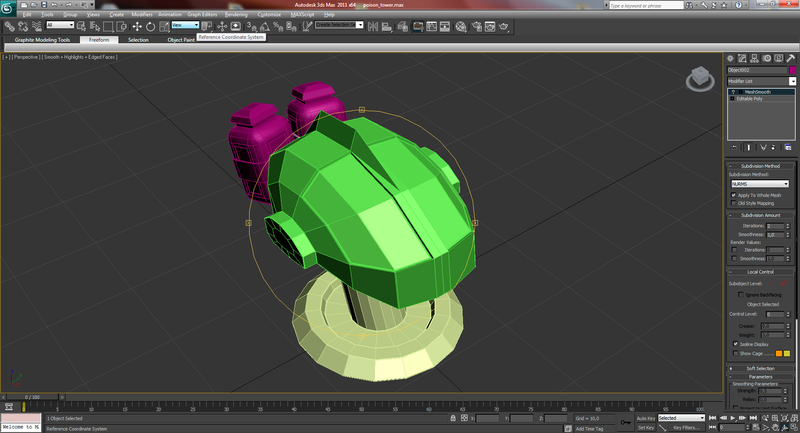Enable the Render Values Smoothness checkbox

tap(734, 259)
